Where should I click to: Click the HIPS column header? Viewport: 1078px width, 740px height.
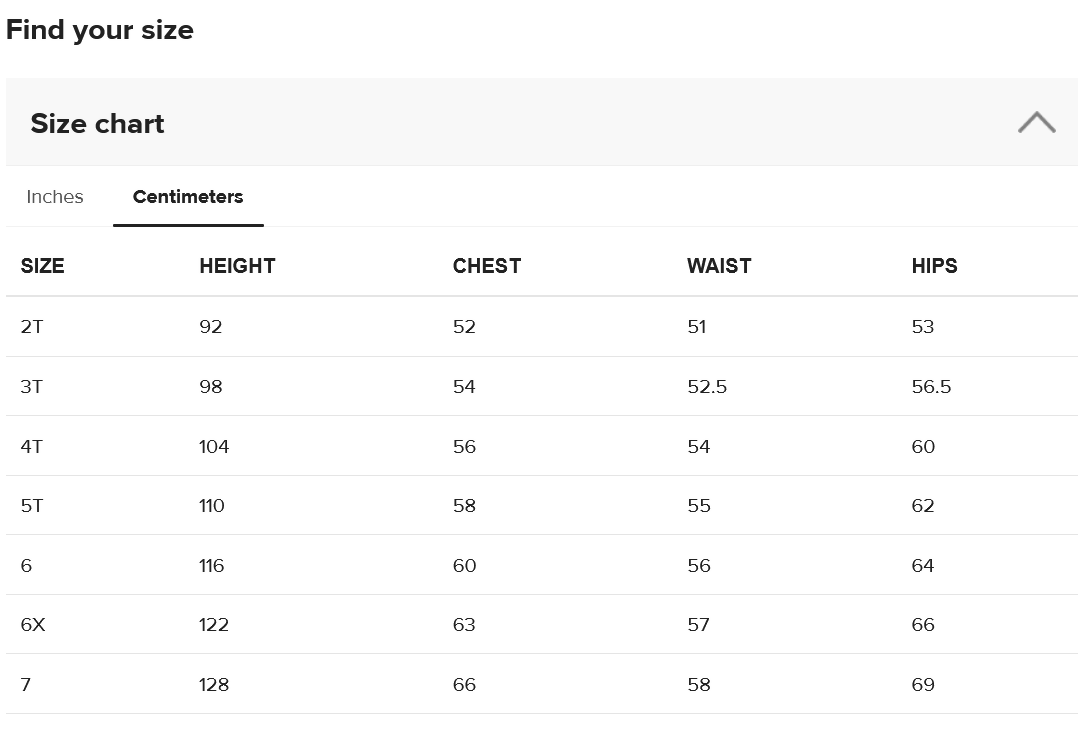pyautogui.click(x=934, y=266)
